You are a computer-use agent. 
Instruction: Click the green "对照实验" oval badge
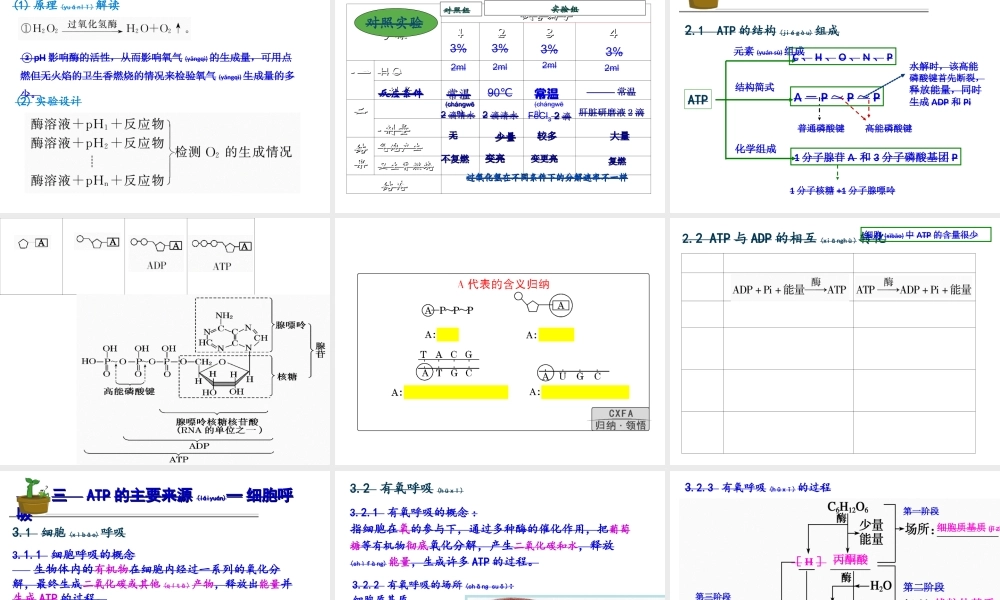(394, 21)
